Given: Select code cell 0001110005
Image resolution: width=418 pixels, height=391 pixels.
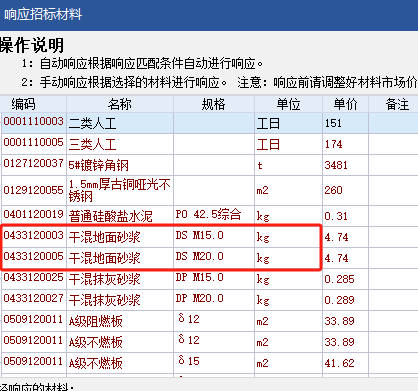Looking at the screenshot, I should pos(34,144).
